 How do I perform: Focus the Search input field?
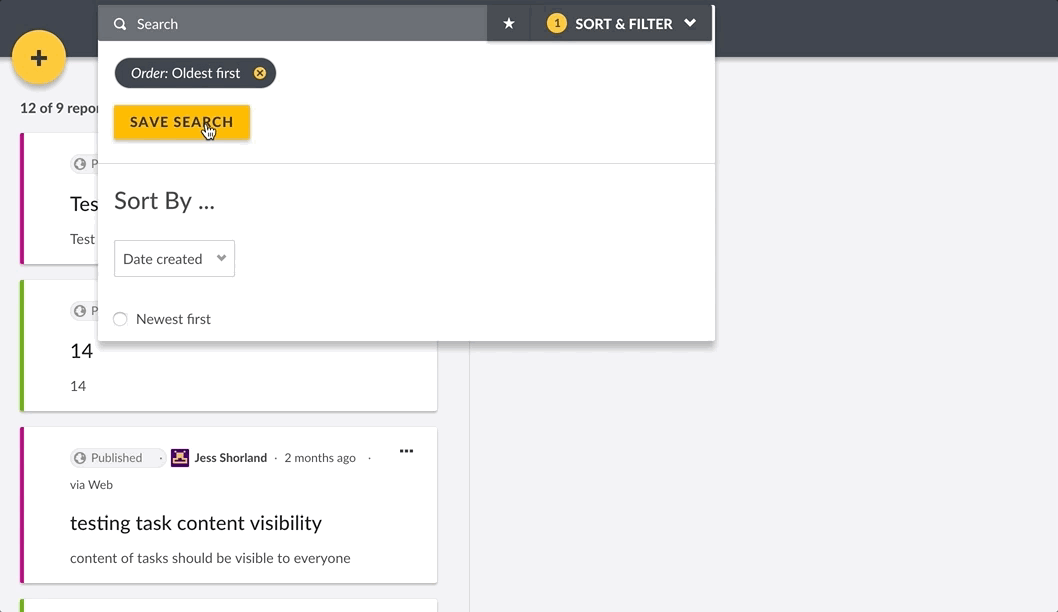(x=292, y=24)
